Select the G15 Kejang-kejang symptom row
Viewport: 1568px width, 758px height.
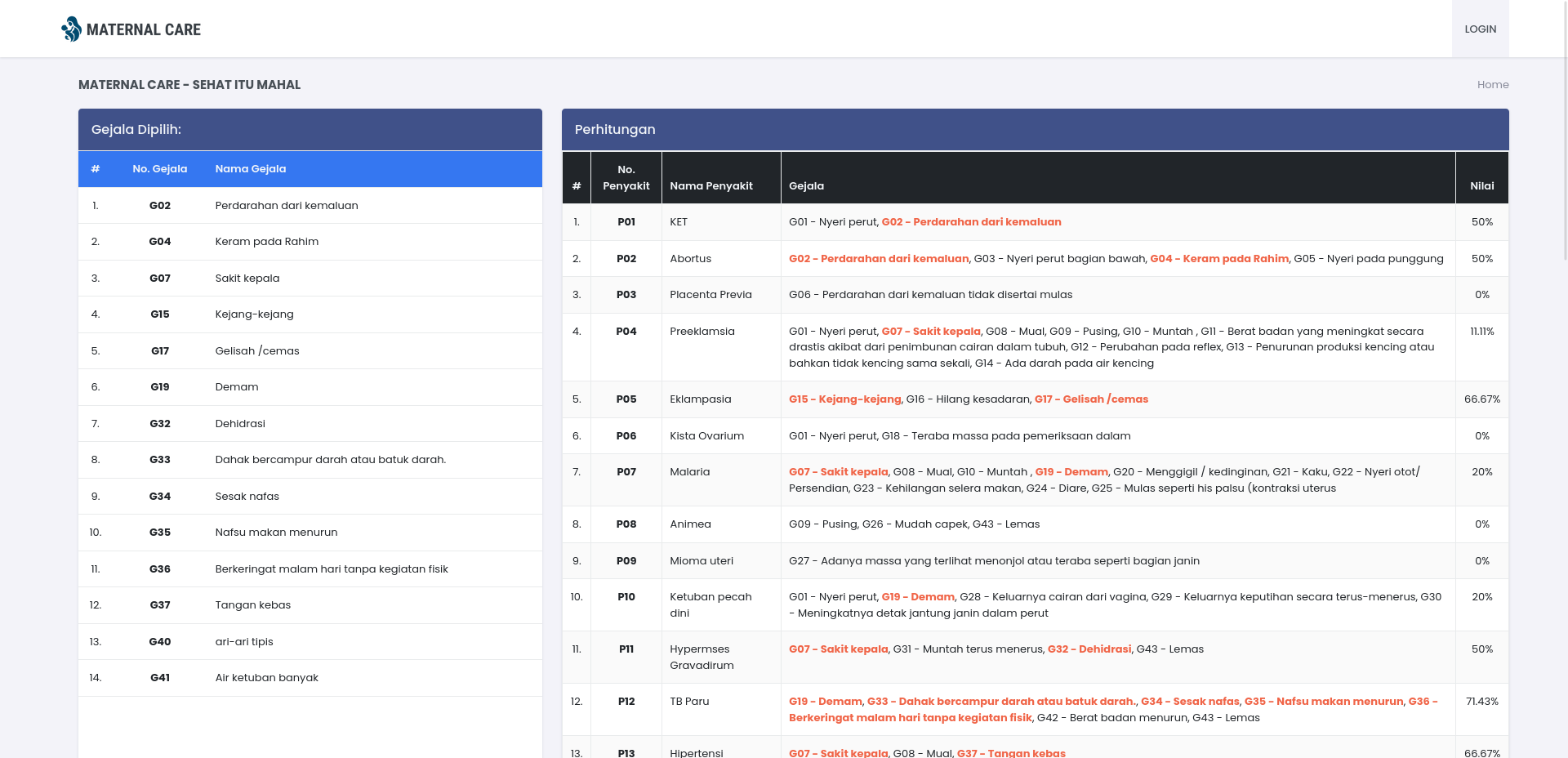tap(310, 314)
